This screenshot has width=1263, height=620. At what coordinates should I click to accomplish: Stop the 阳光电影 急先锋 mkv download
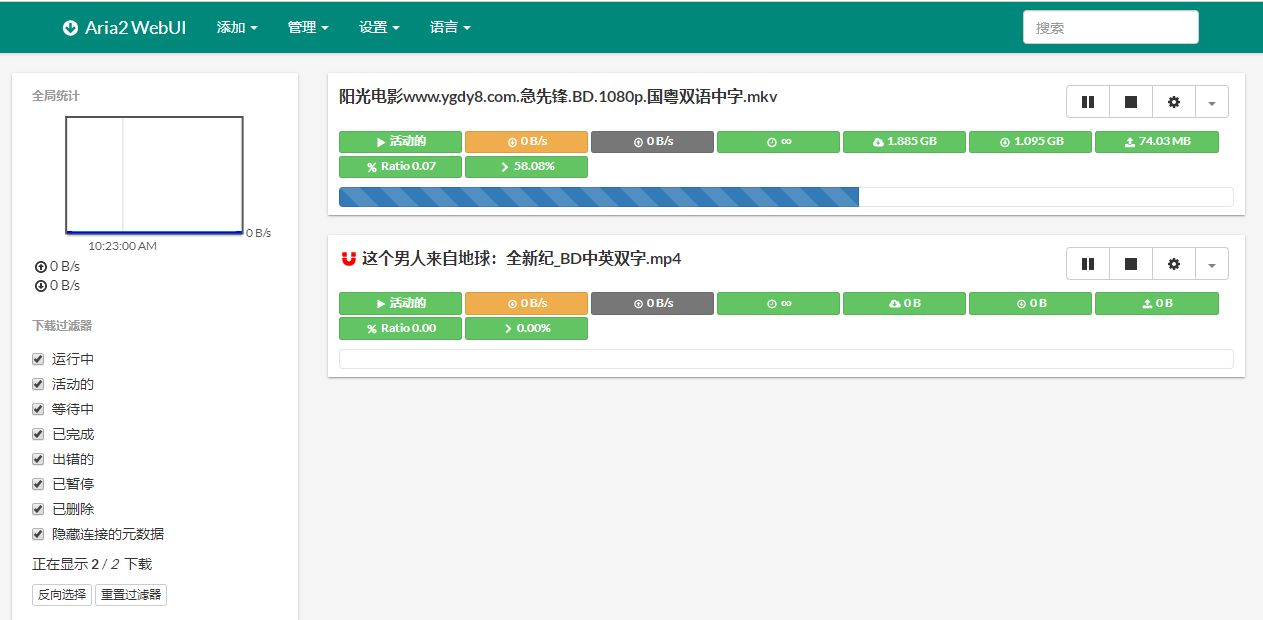tap(1131, 101)
